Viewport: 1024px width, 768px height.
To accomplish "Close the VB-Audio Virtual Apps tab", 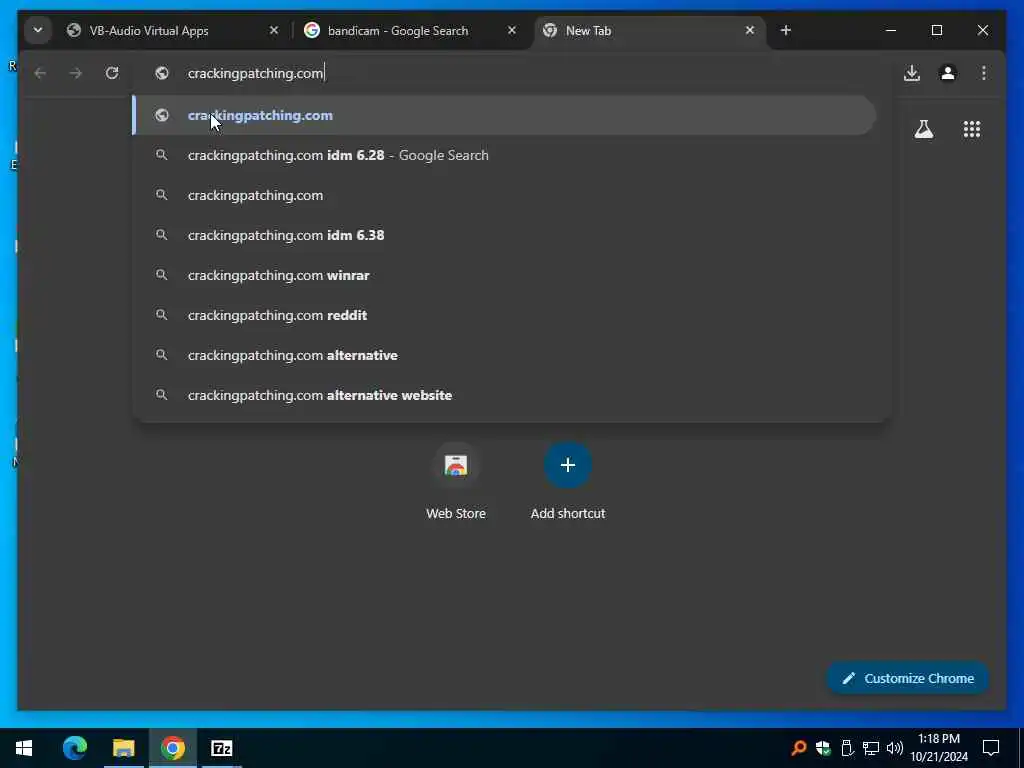I will [274, 30].
